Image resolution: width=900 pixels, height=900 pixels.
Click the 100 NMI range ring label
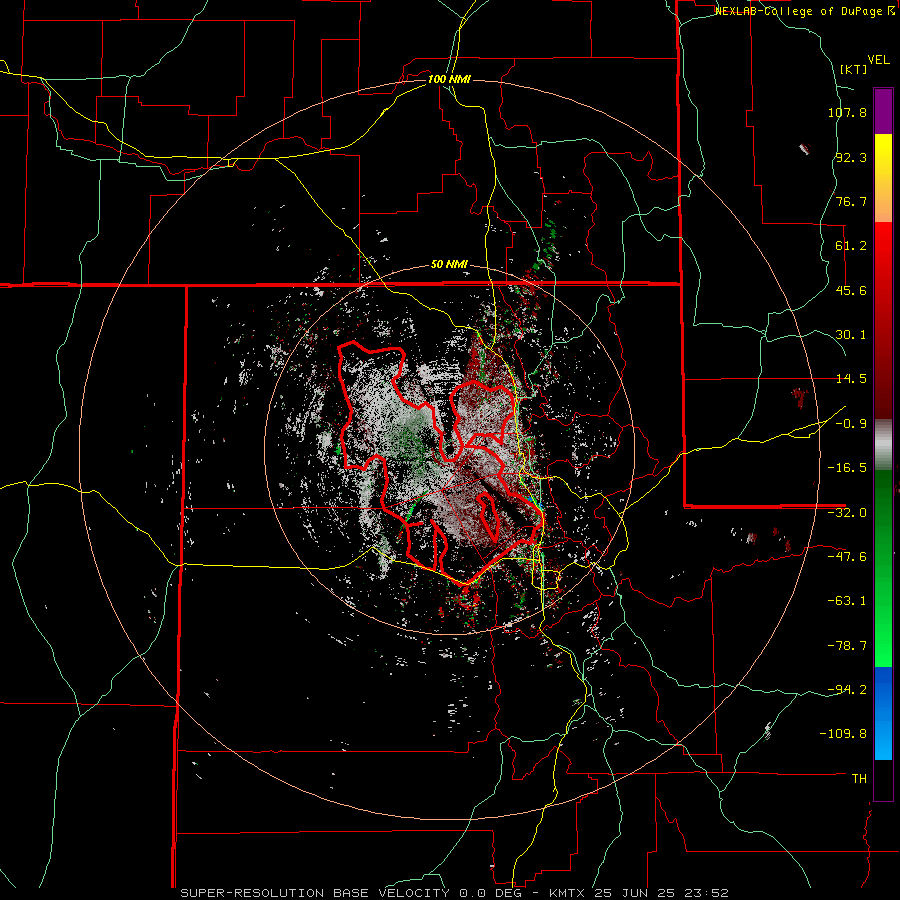tap(449, 79)
